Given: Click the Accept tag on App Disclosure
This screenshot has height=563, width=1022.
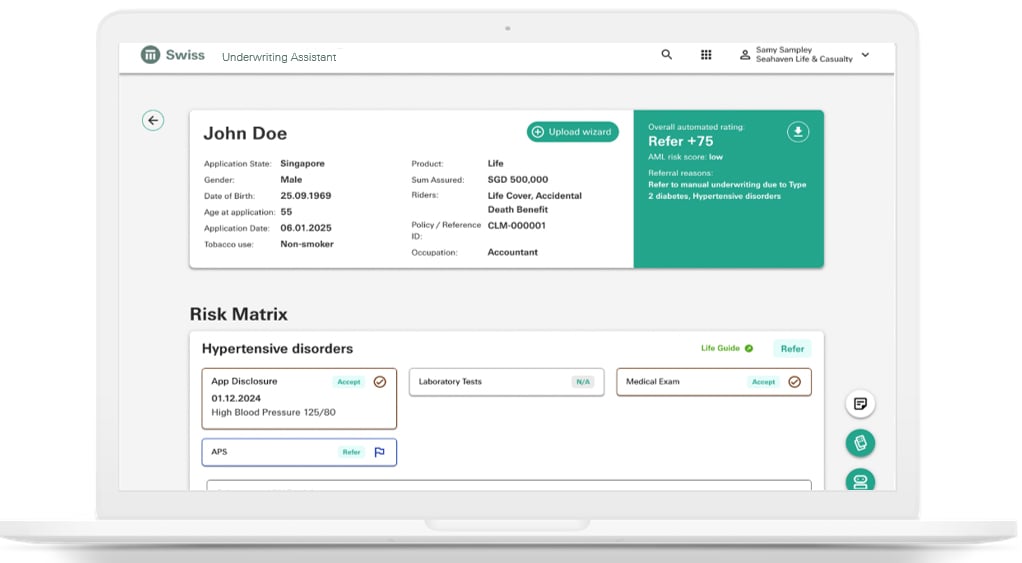Looking at the screenshot, I should click(349, 382).
